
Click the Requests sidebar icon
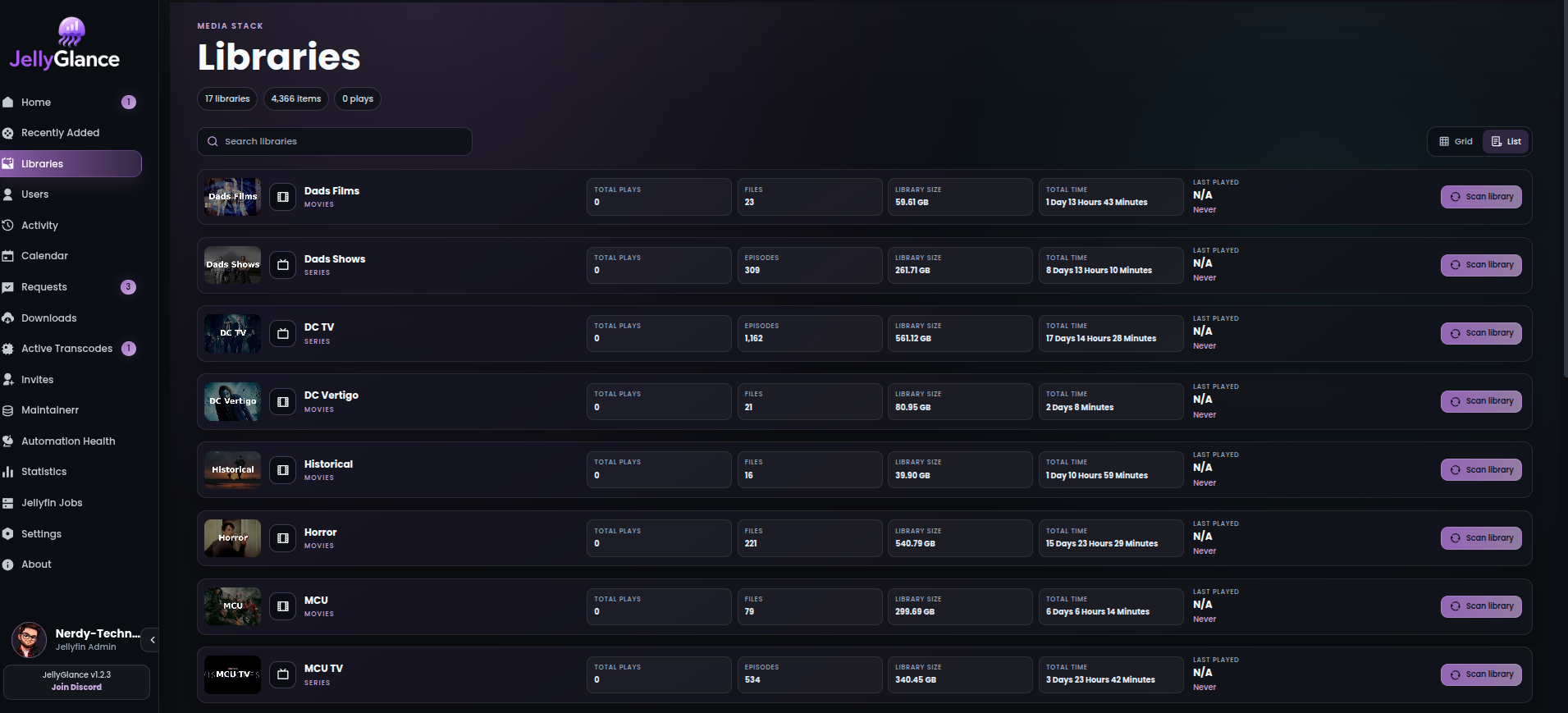click(x=8, y=287)
